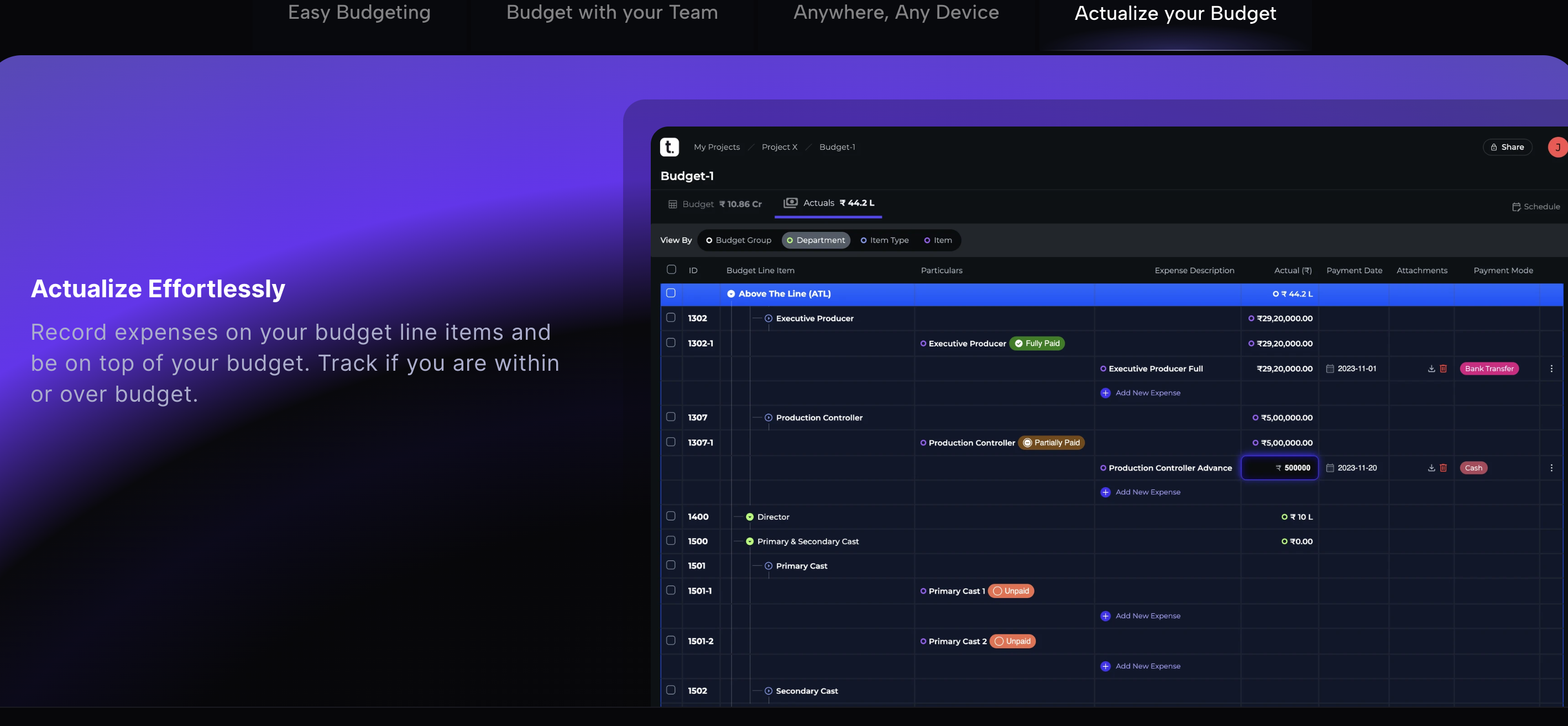This screenshot has width=1568, height=726.
Task: Open the Cash payment mode dropdown
Action: 1473,467
